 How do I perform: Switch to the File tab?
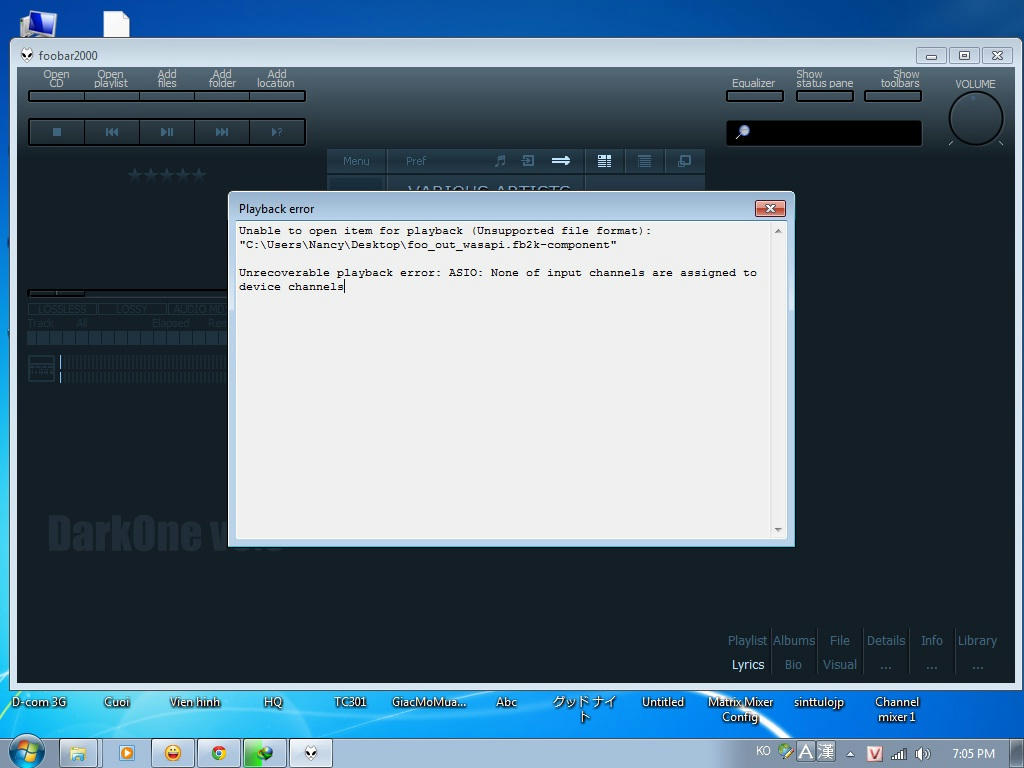(x=840, y=641)
